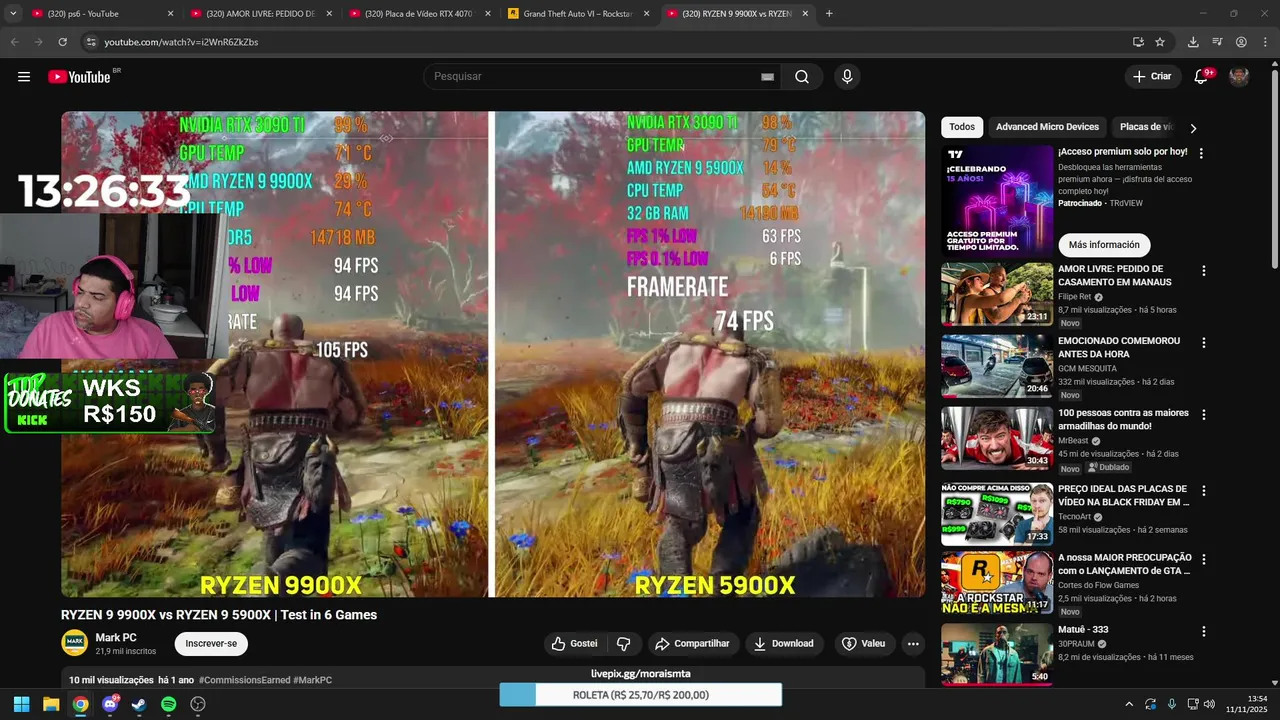Open the notifications bell

point(1201,77)
